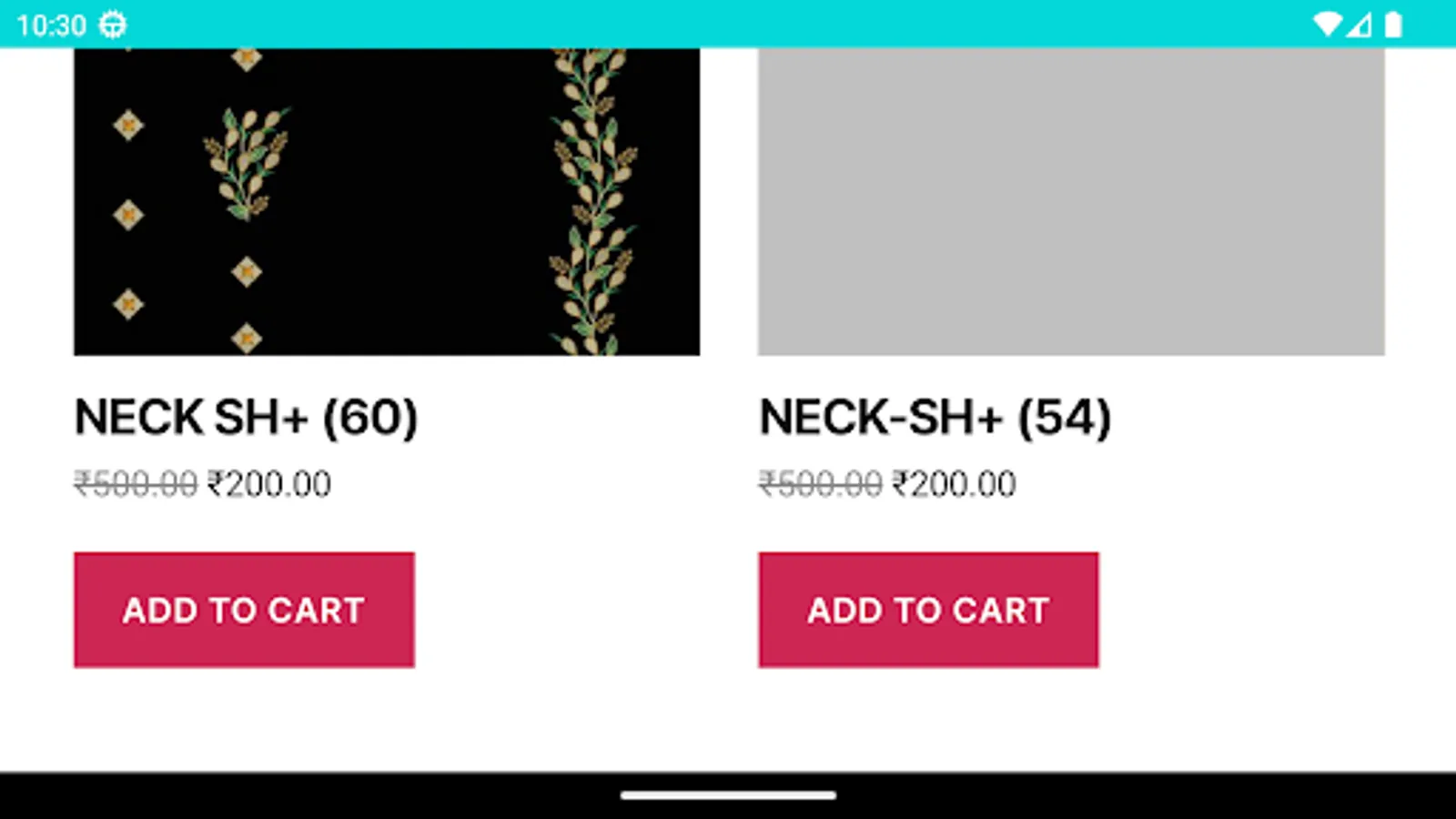The width and height of the screenshot is (1456, 819).
Task: Add NECK-SH+ (54) to cart
Action: [x=928, y=610]
